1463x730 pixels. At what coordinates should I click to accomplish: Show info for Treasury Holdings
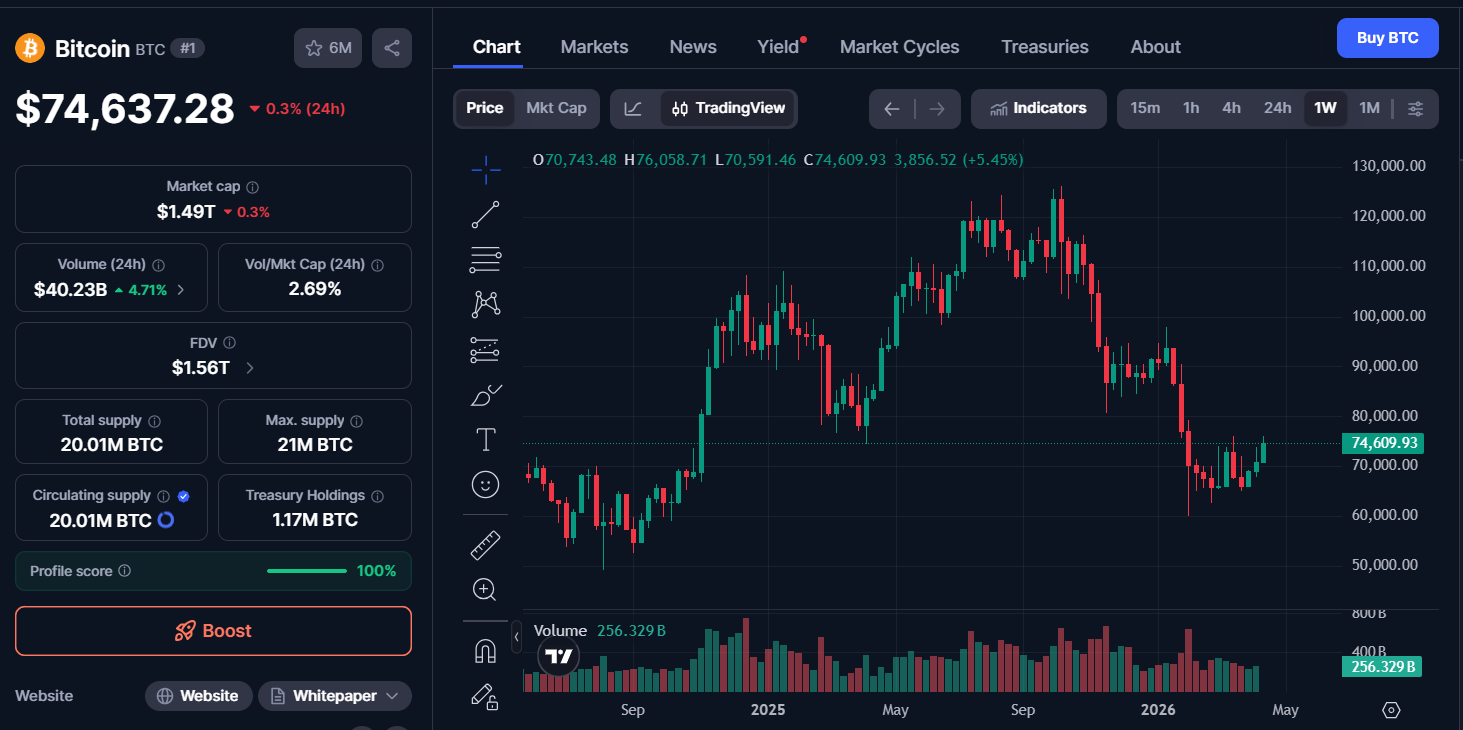(378, 496)
